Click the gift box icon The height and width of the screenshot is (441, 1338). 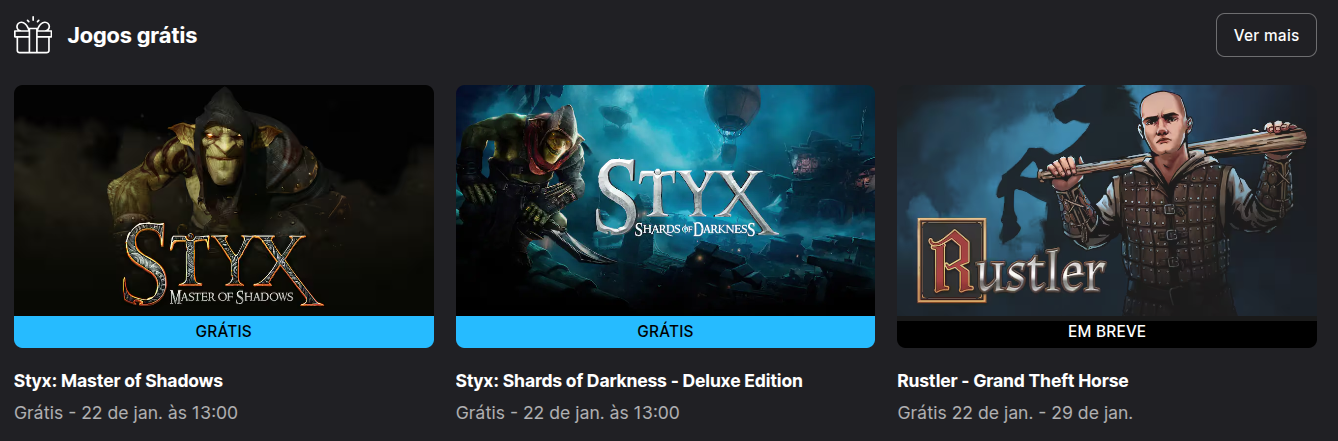32,35
